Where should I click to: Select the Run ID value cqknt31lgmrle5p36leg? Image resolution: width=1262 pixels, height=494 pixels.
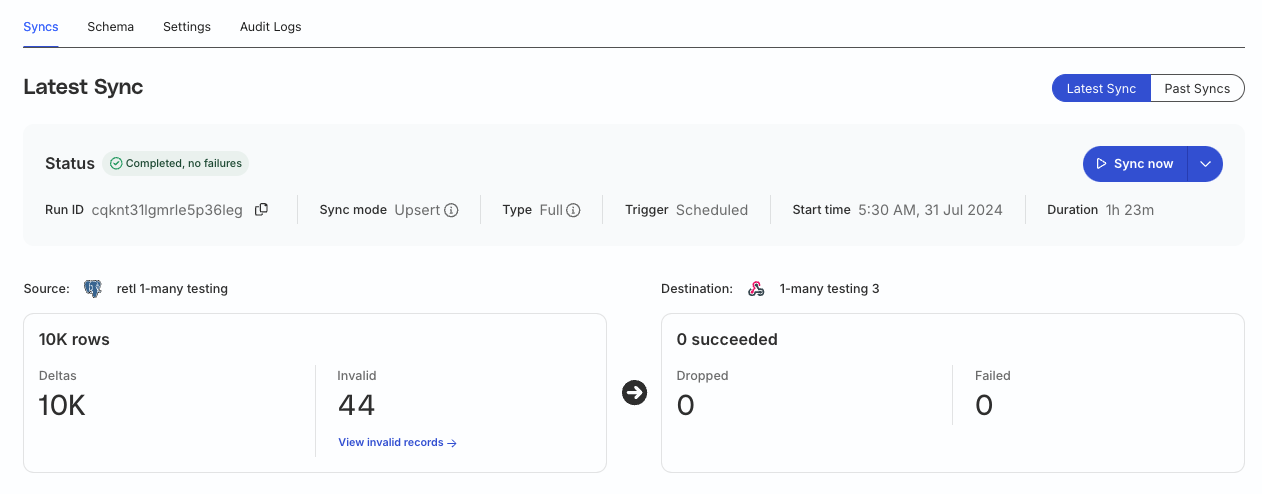coord(167,210)
